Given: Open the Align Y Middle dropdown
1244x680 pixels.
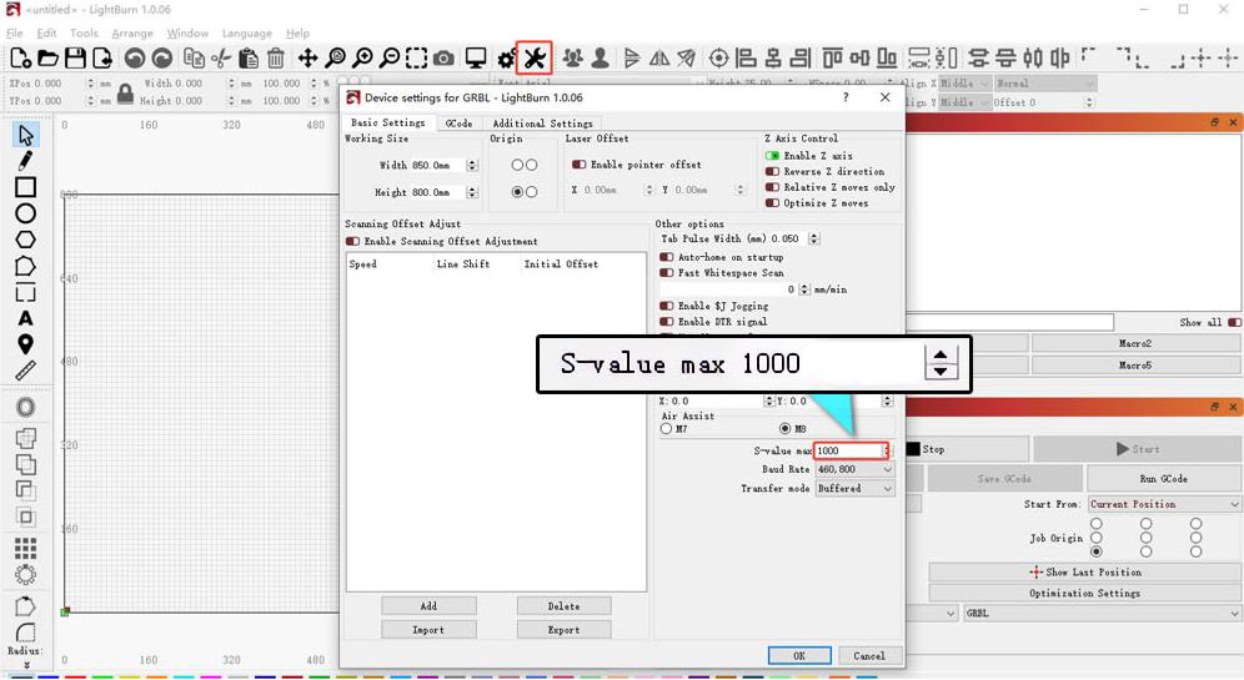Looking at the screenshot, I should pos(965,102).
